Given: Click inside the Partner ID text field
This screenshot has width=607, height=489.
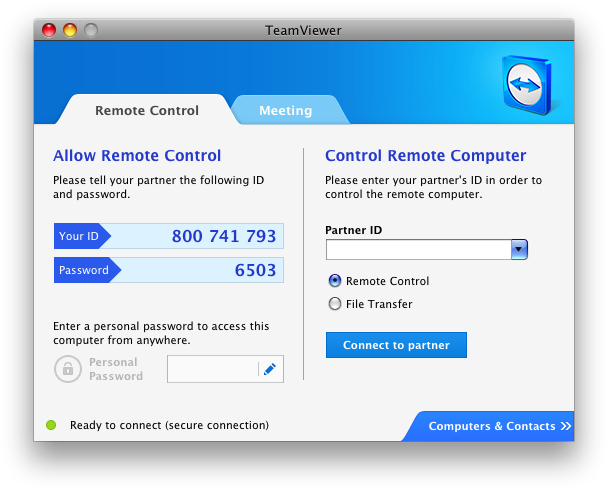Looking at the screenshot, I should (417, 250).
